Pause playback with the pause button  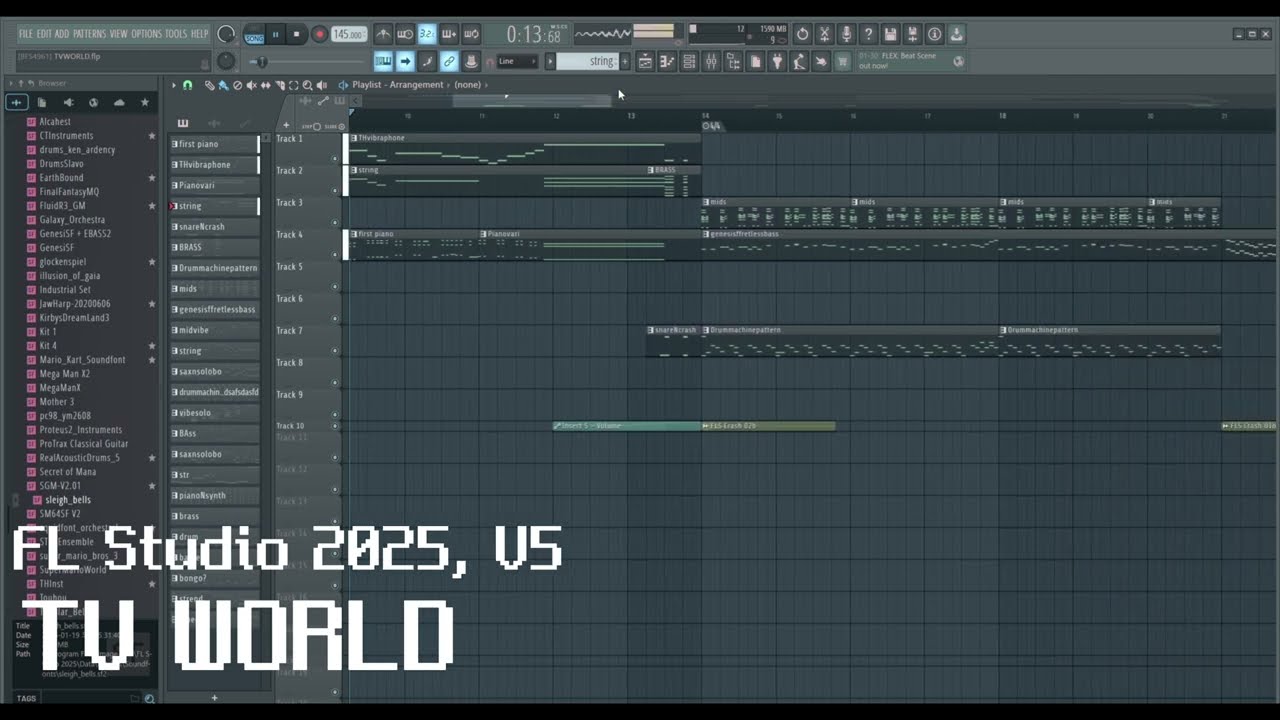(x=276, y=35)
